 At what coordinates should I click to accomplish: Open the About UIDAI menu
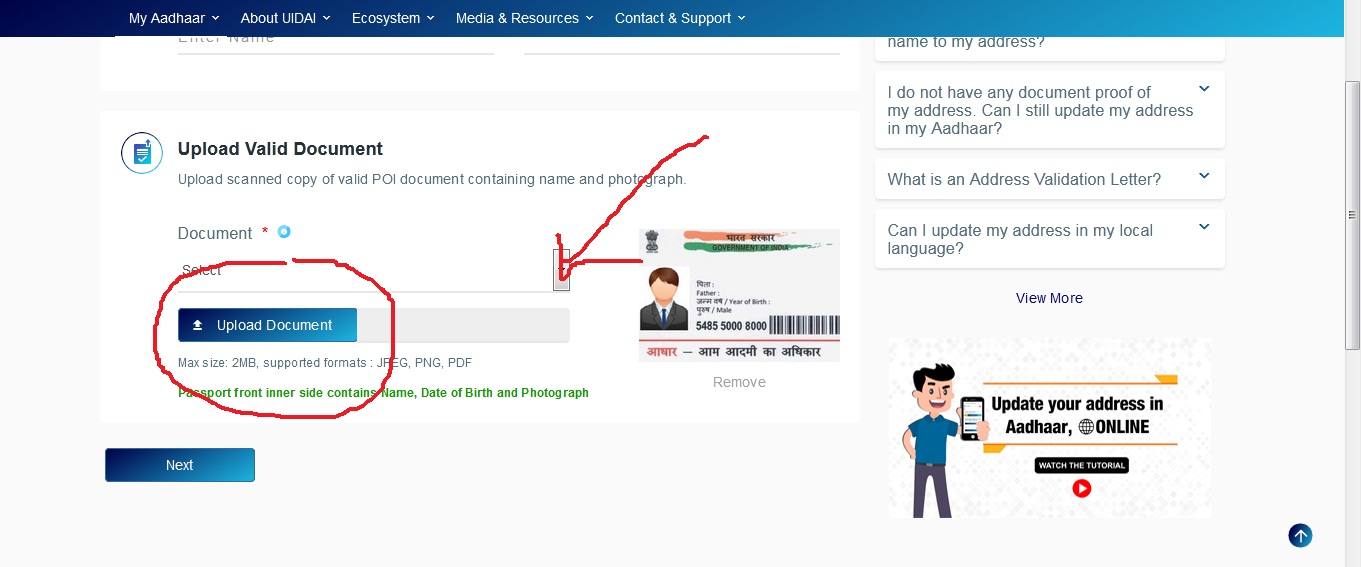click(x=285, y=18)
